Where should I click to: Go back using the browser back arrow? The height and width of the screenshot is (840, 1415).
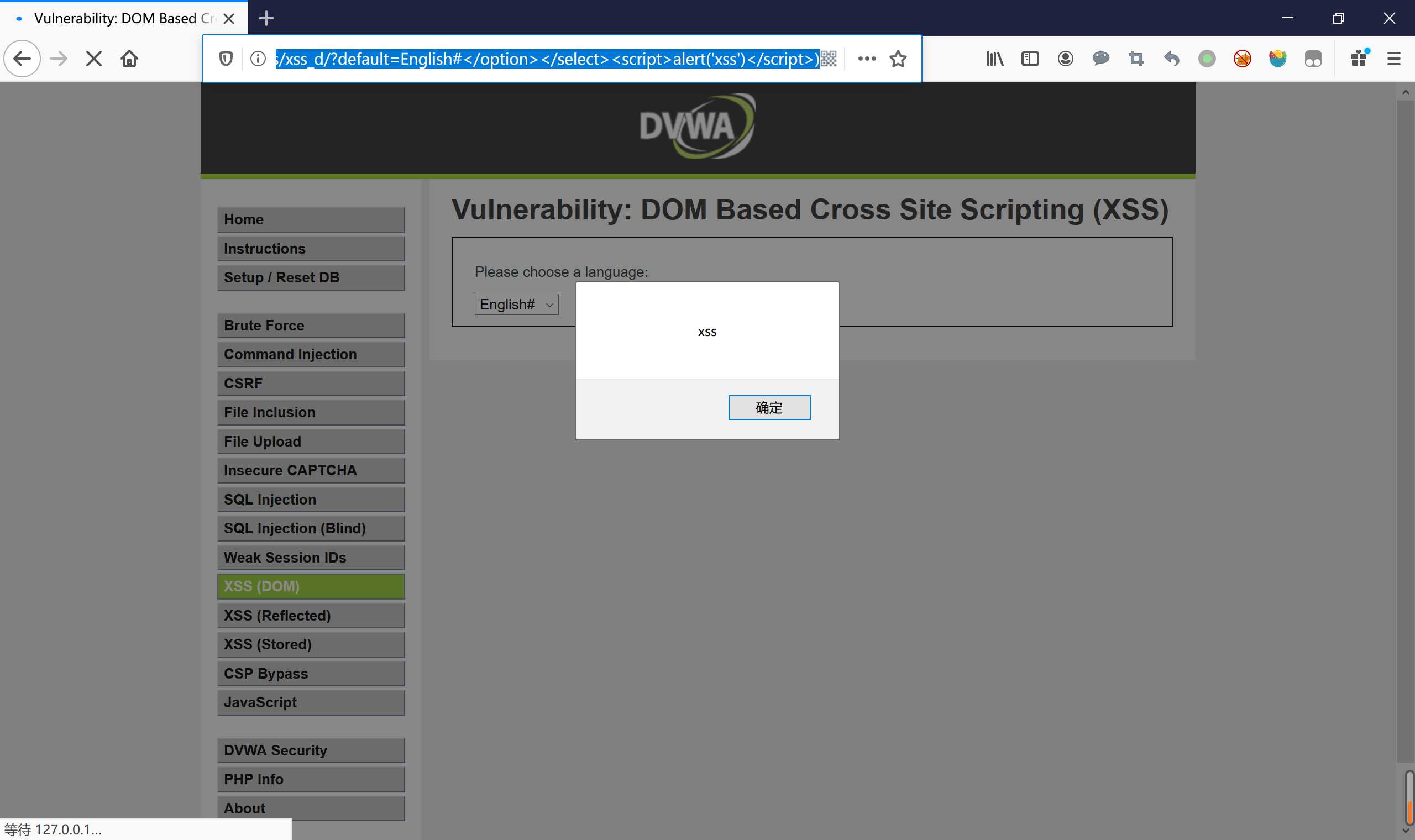click(x=22, y=58)
